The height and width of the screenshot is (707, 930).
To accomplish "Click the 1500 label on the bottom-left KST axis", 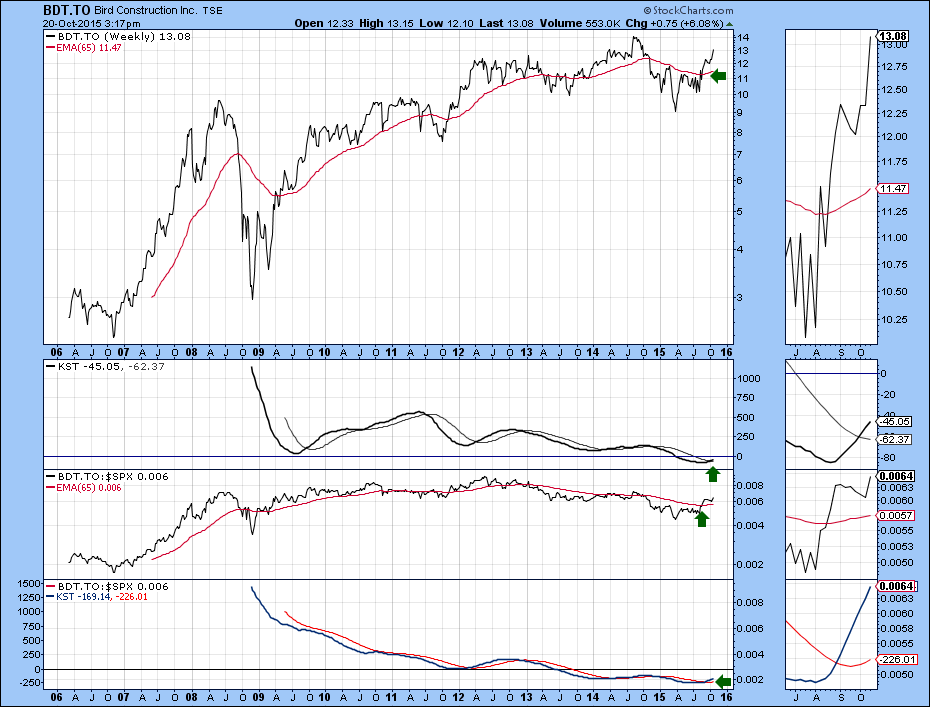I will (x=28, y=584).
